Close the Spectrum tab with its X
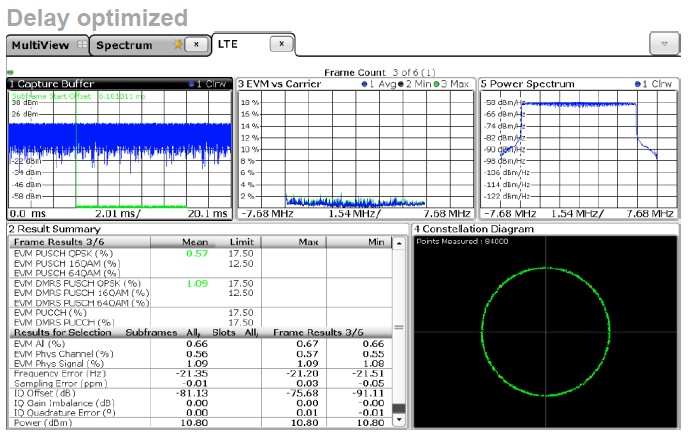This screenshot has width=690, height=435. [197, 45]
